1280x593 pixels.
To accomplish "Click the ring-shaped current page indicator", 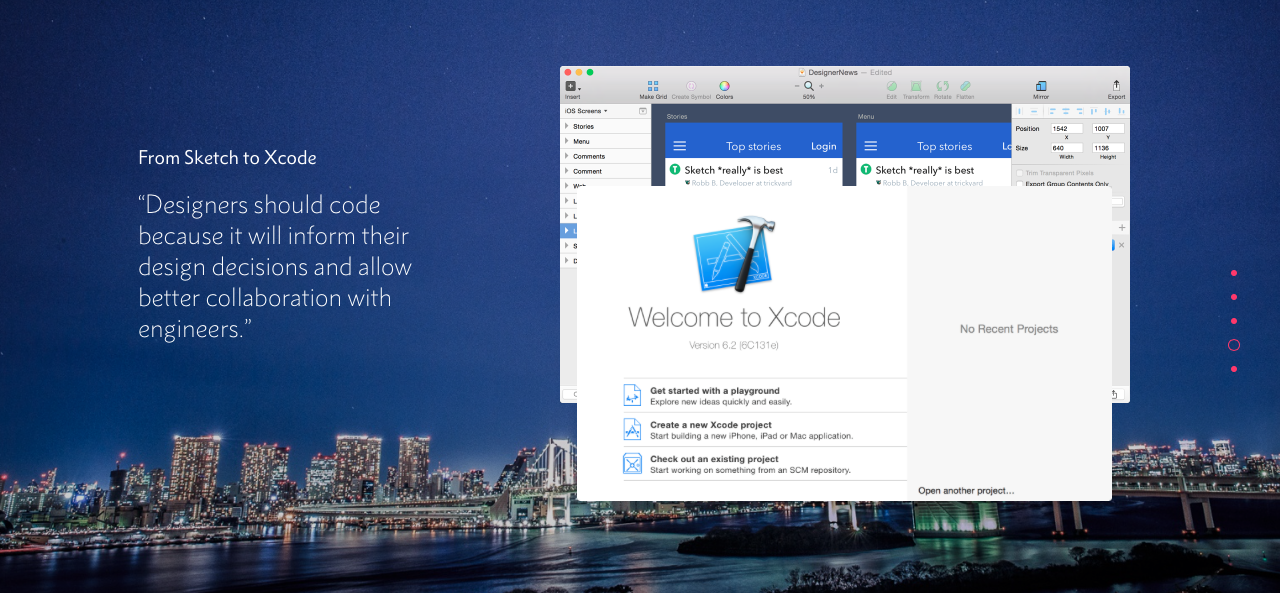I will point(1234,345).
